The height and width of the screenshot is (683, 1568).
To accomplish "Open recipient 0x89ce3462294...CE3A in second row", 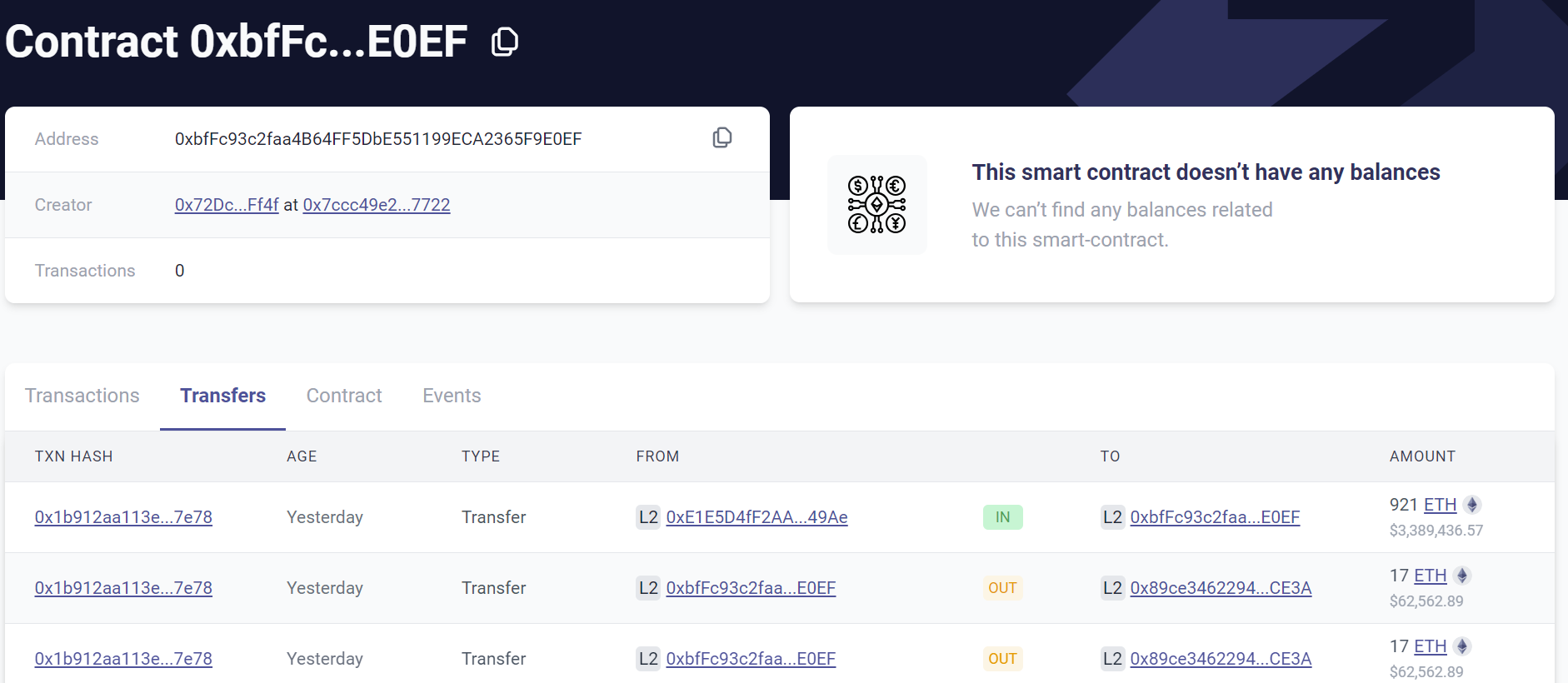I will point(1221,588).
